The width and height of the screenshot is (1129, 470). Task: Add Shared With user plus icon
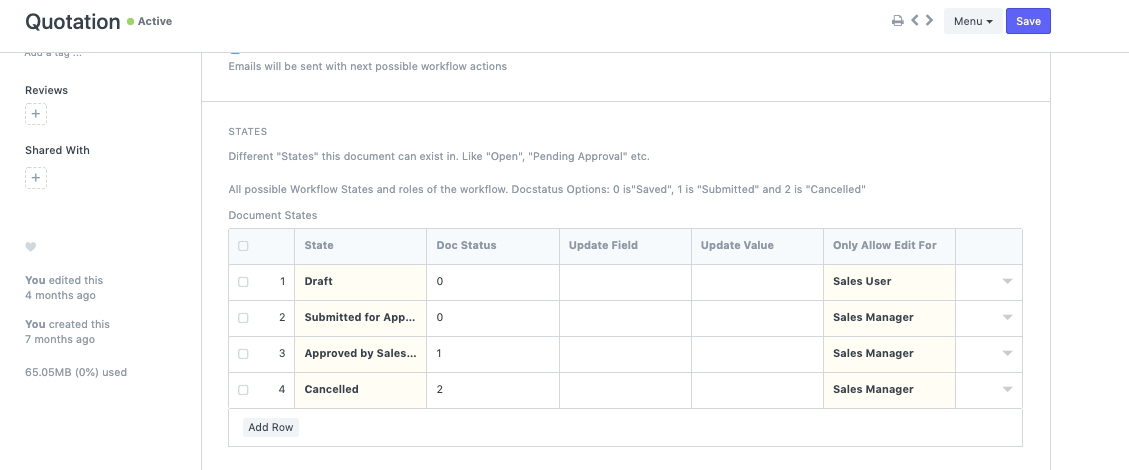pos(36,179)
